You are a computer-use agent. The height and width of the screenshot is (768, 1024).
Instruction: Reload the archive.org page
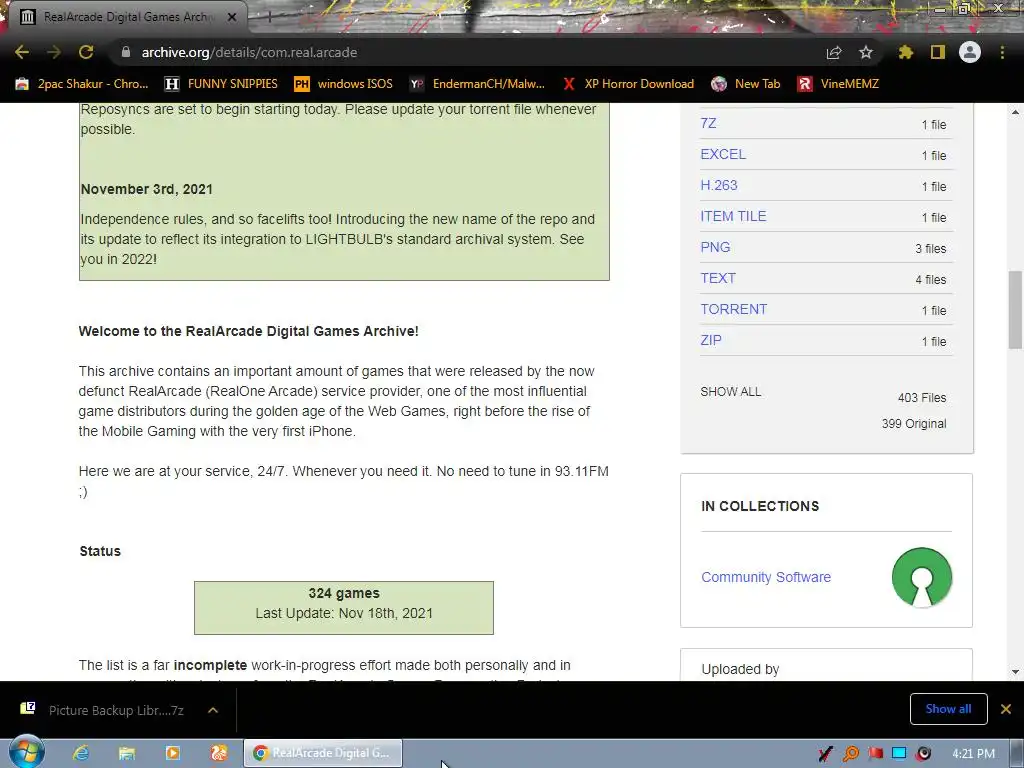pyautogui.click(x=86, y=52)
